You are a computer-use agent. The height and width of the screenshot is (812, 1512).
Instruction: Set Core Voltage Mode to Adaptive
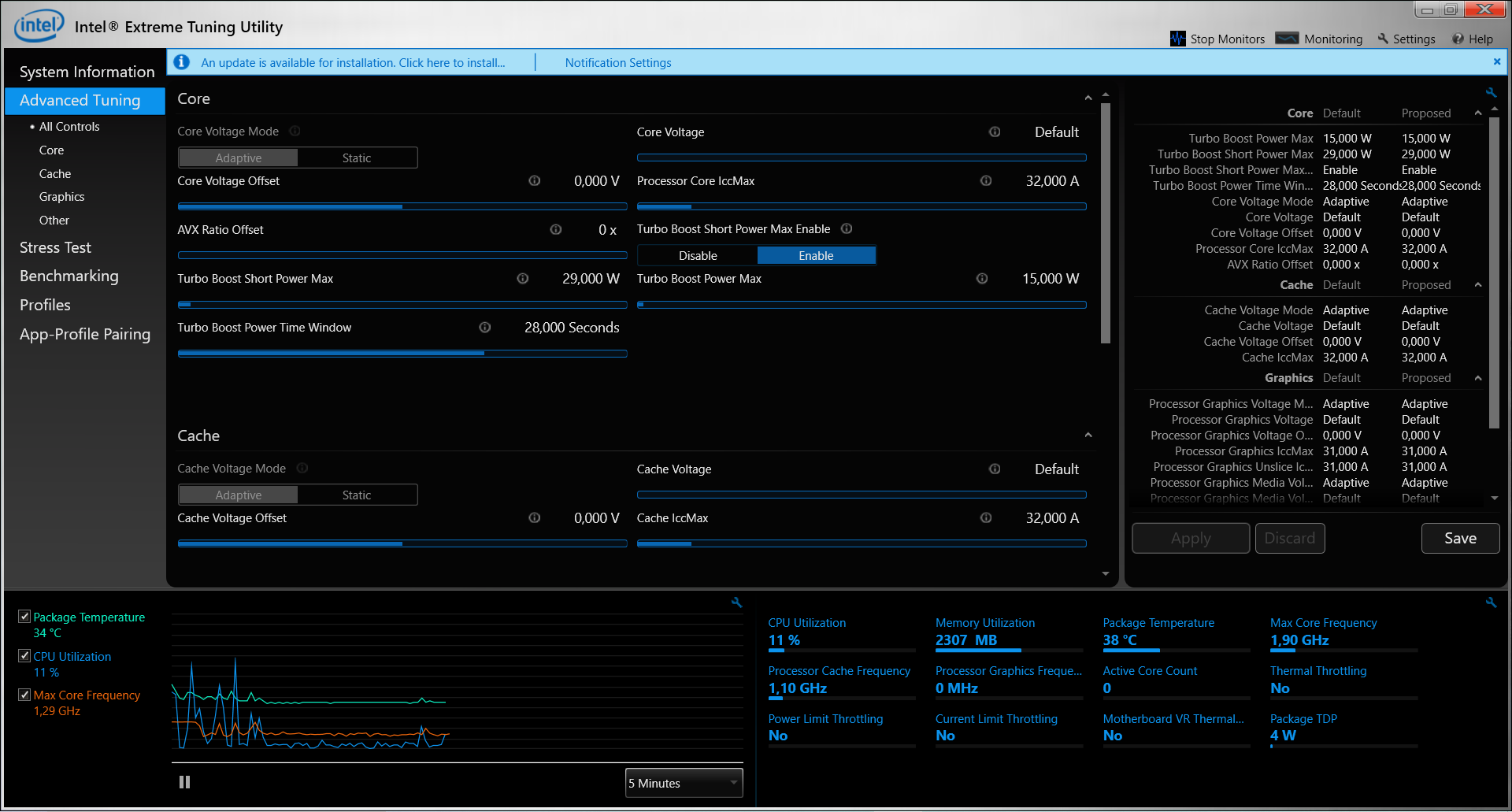[239, 158]
